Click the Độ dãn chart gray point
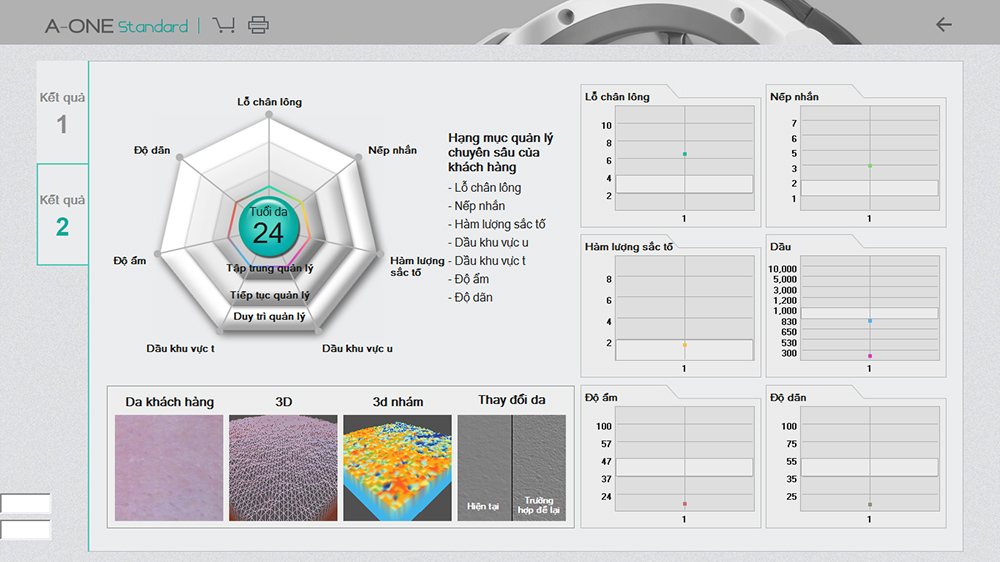 point(870,505)
